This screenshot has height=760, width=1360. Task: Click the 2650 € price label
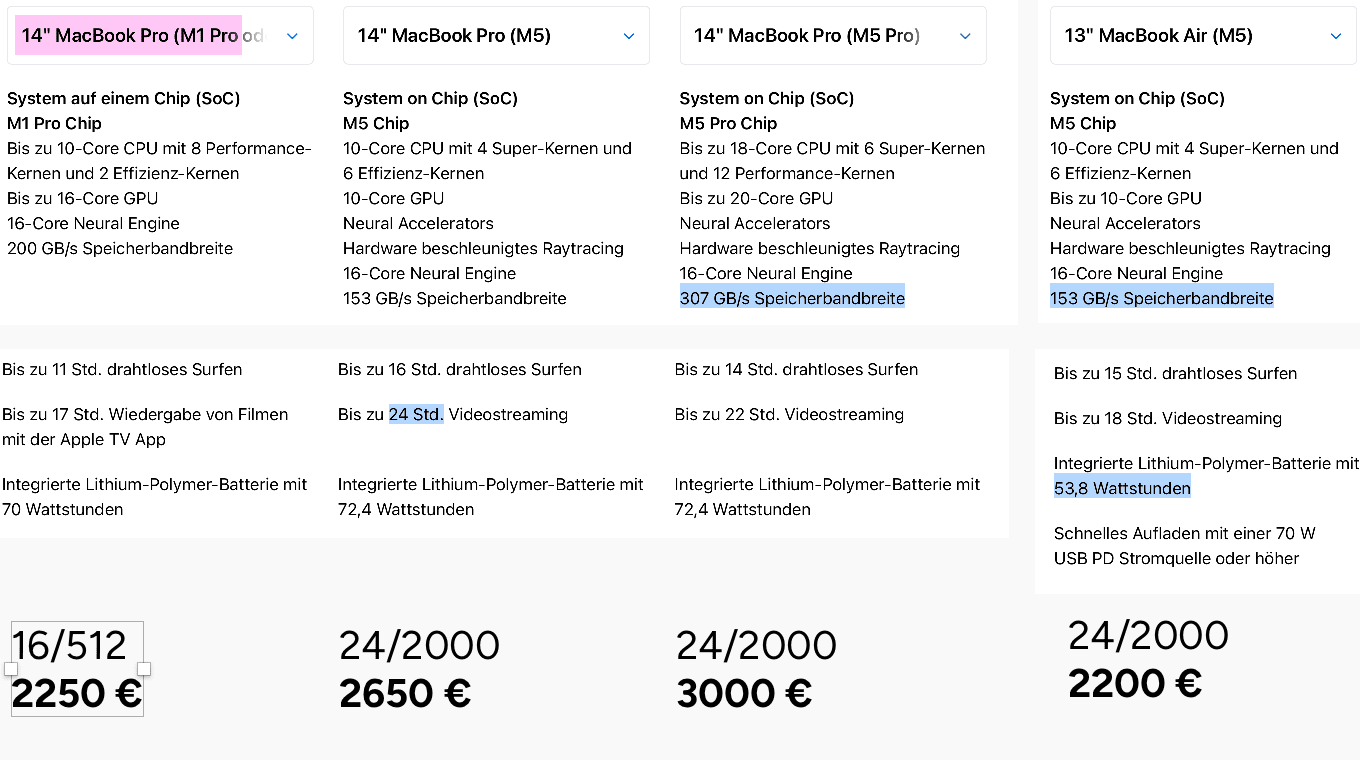click(405, 693)
